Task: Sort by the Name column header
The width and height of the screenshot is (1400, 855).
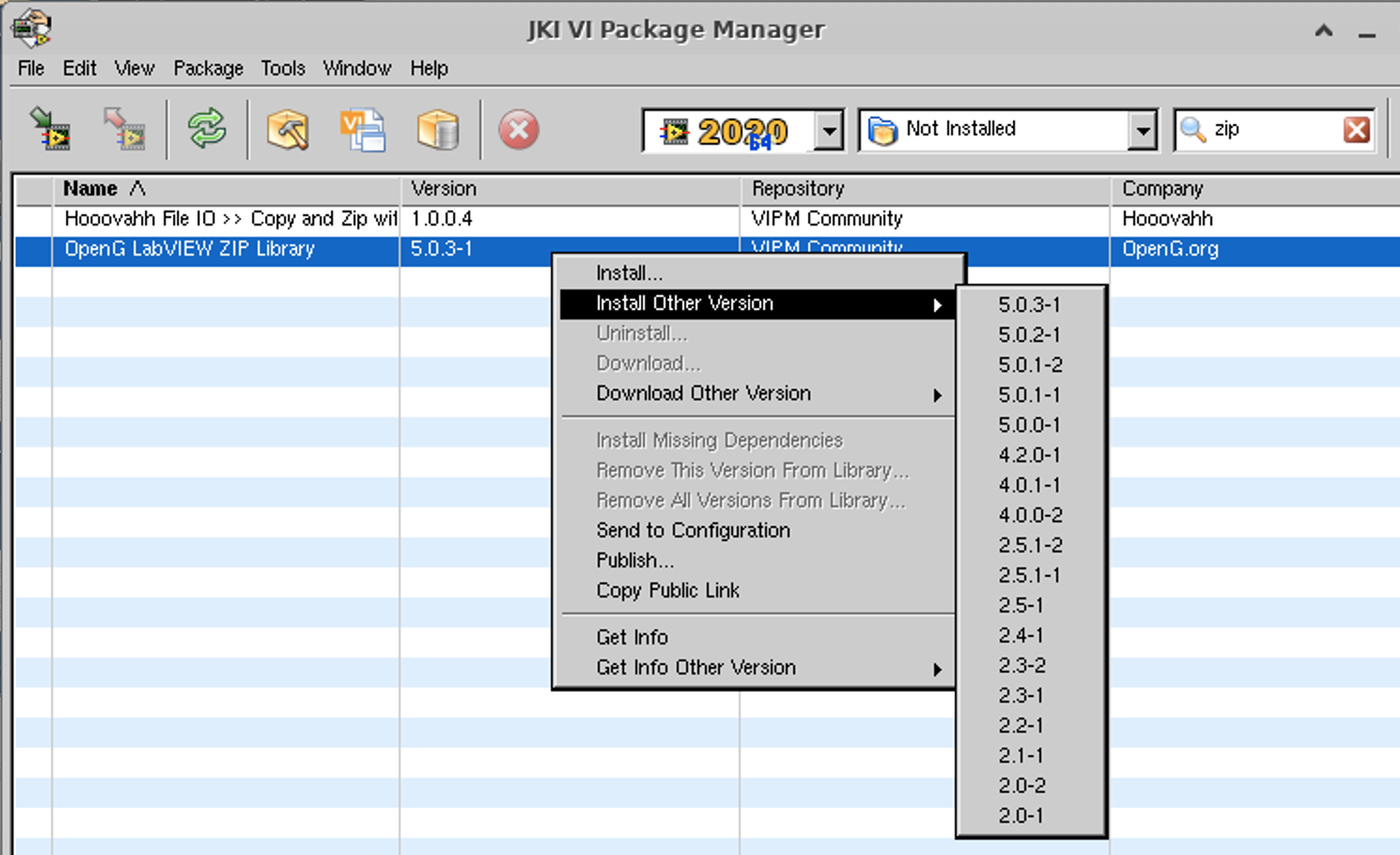Action: tap(226, 189)
